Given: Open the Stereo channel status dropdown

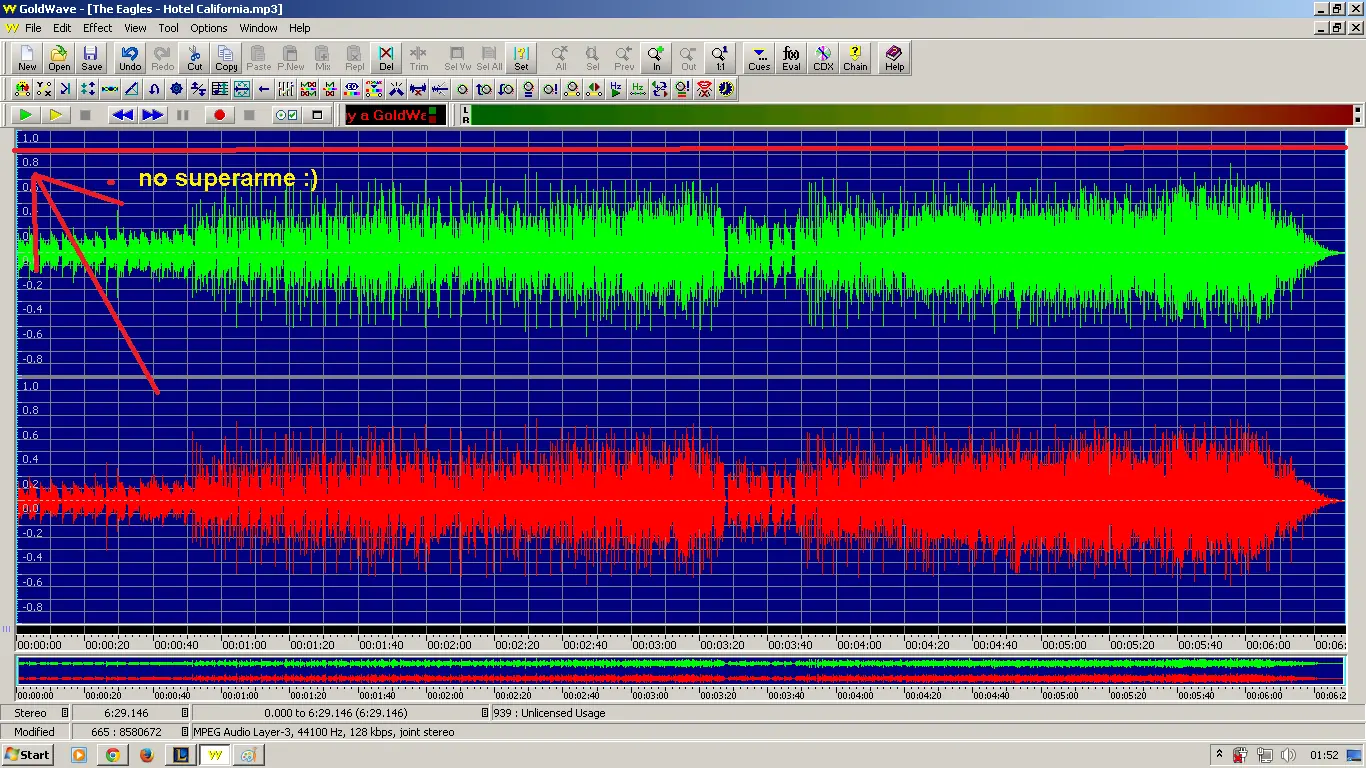Looking at the screenshot, I should [x=65, y=713].
